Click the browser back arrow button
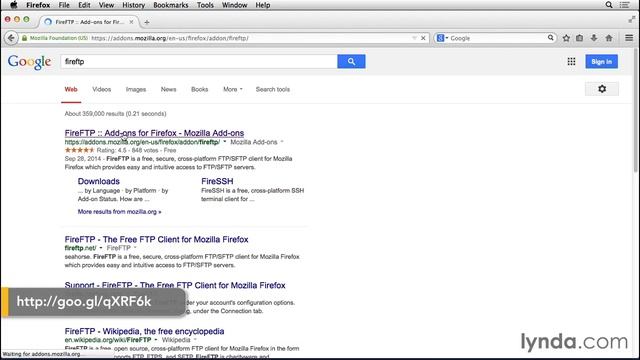Viewport: 640px width, 360px height. coord(11,38)
